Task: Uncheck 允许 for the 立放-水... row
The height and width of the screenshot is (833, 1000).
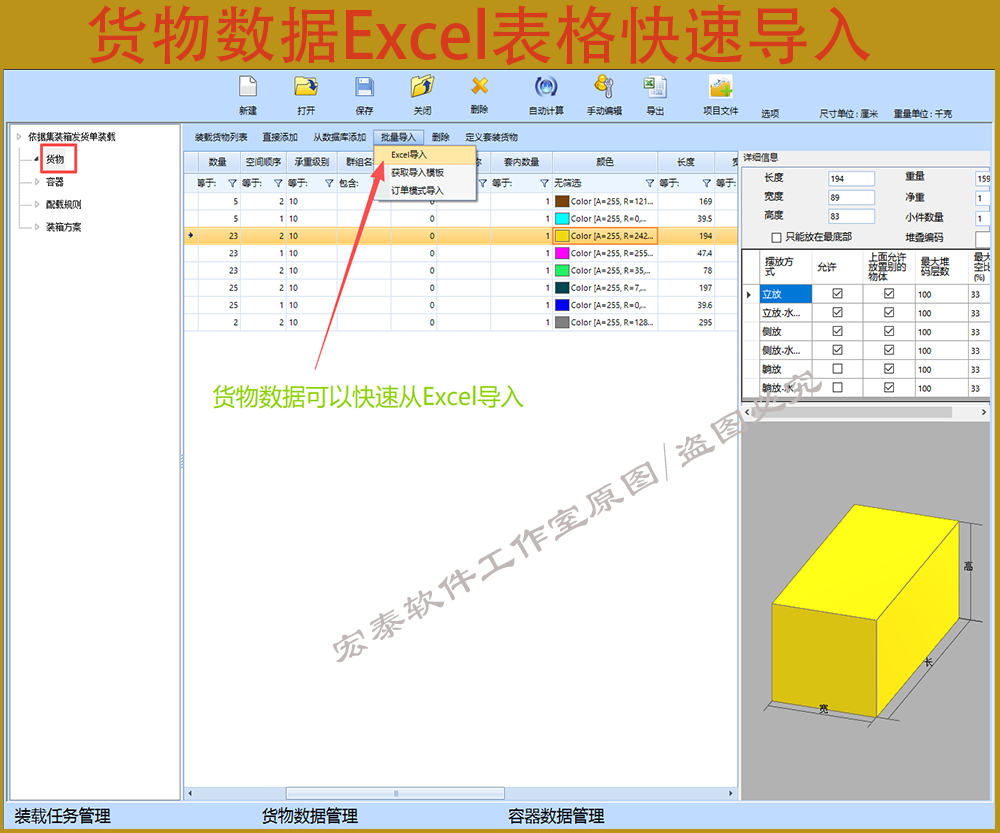Action: pos(837,312)
